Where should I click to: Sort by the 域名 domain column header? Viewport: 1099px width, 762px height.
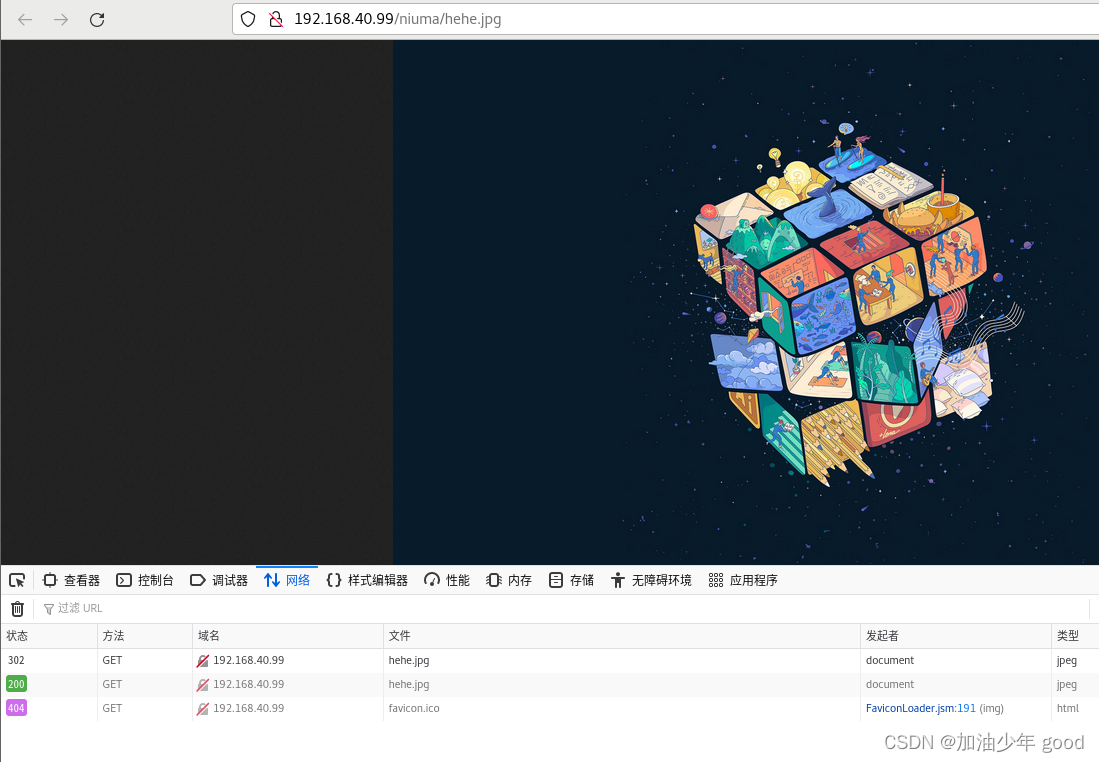tap(287, 636)
